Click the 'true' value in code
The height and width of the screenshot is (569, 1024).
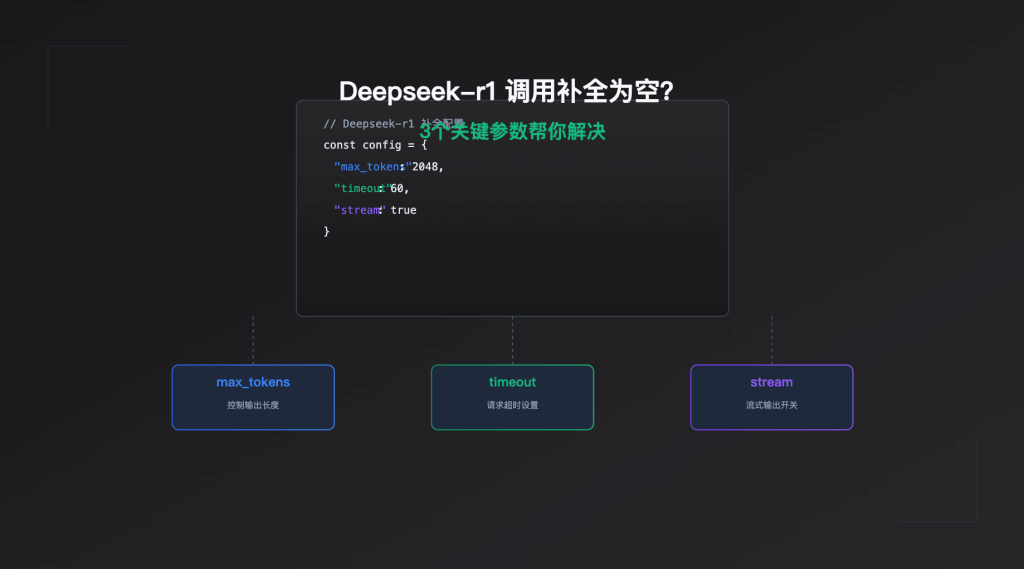404,210
